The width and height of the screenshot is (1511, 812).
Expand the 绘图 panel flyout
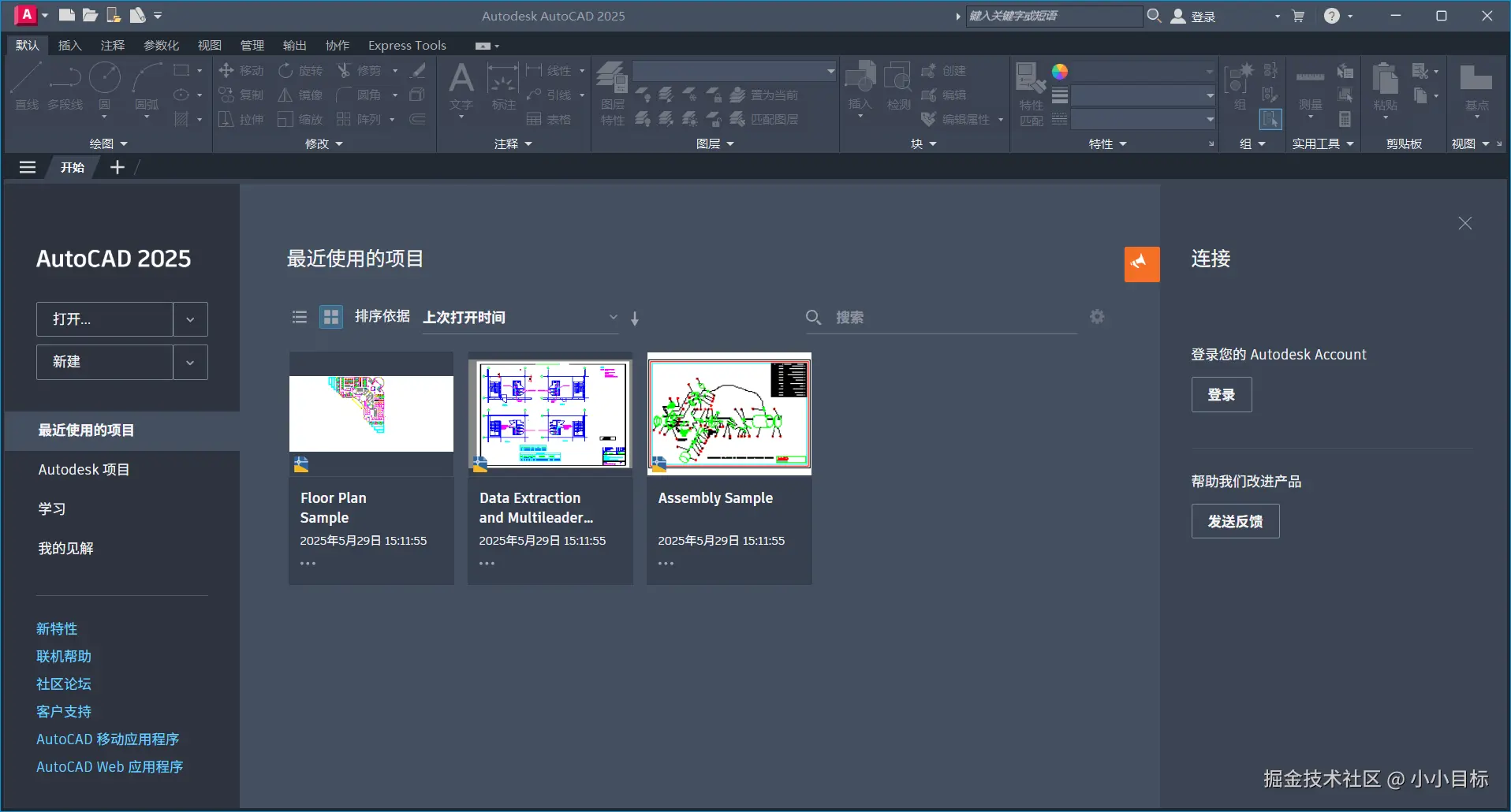click(x=109, y=143)
